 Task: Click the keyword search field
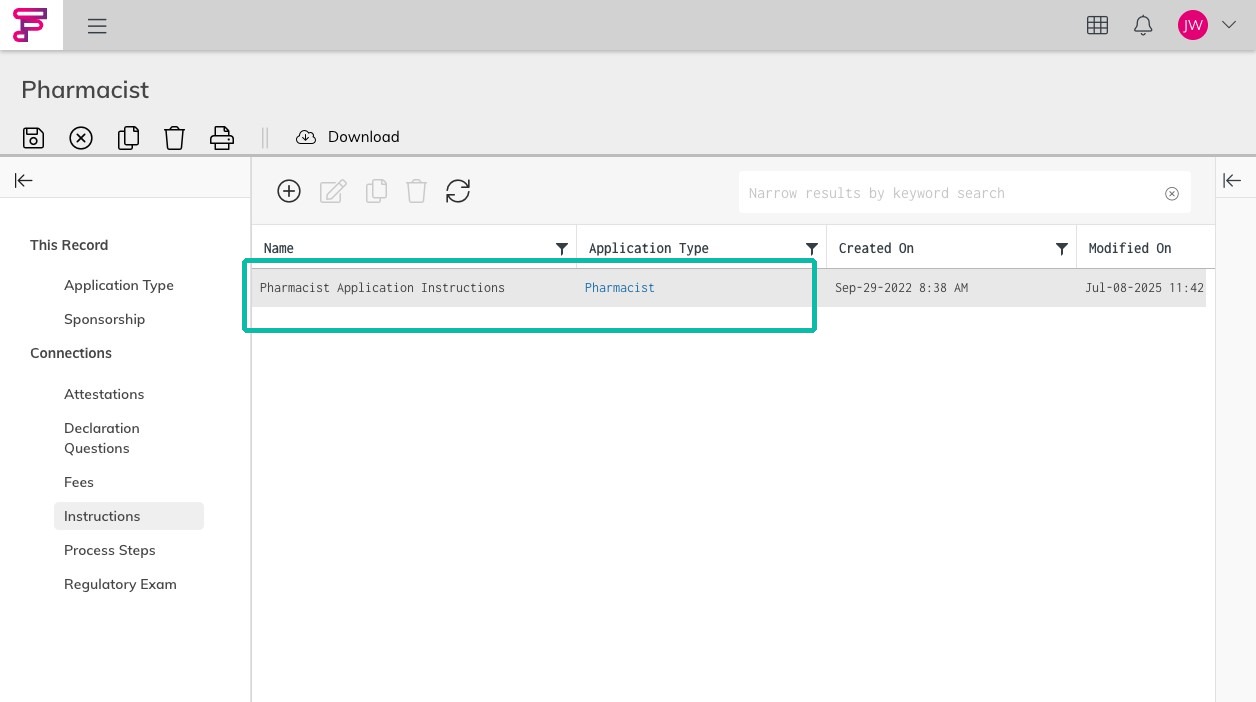tap(953, 193)
